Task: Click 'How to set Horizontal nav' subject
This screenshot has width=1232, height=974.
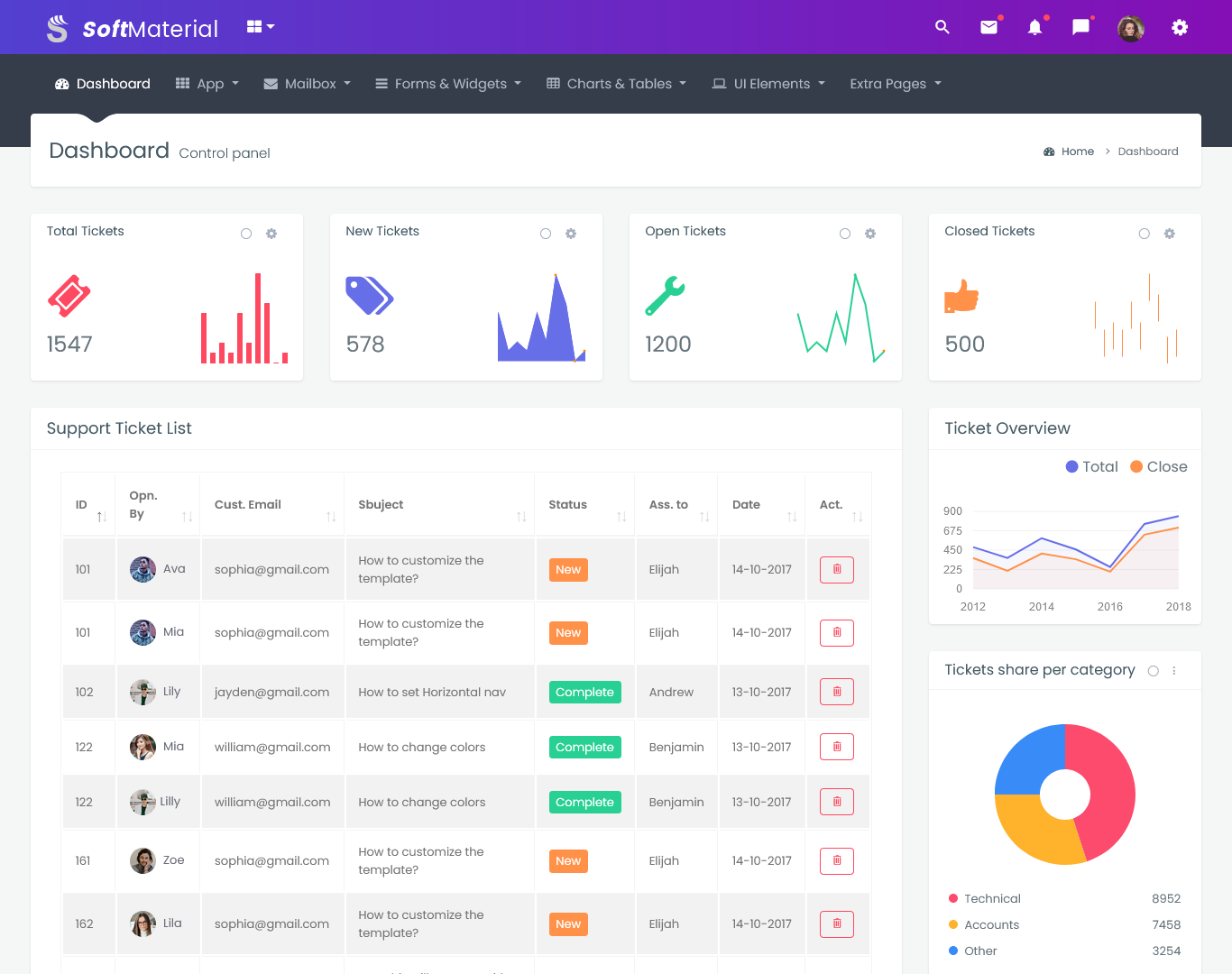Action: 432,693
